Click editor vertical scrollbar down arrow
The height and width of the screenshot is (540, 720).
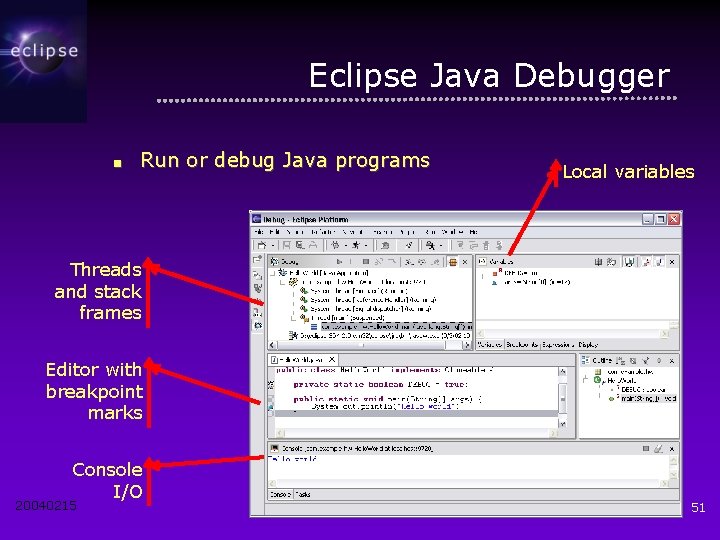[562, 424]
